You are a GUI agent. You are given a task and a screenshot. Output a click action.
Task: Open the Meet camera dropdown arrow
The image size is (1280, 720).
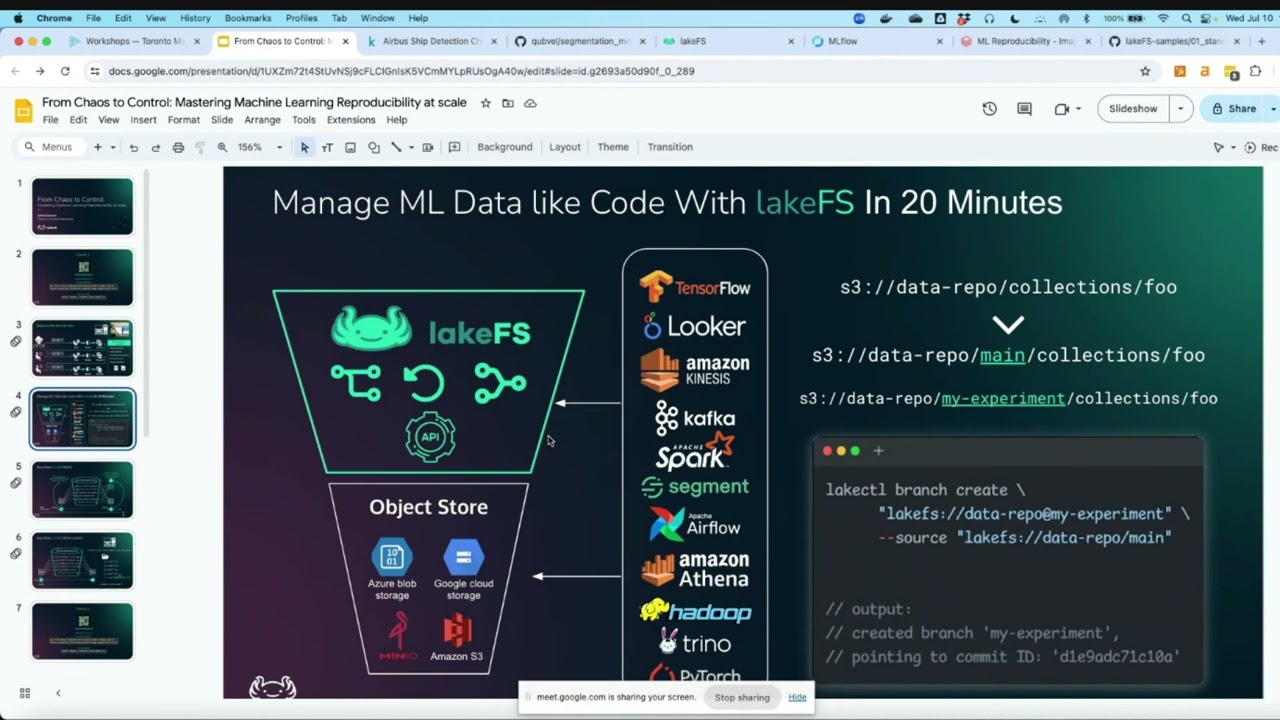click(1078, 109)
